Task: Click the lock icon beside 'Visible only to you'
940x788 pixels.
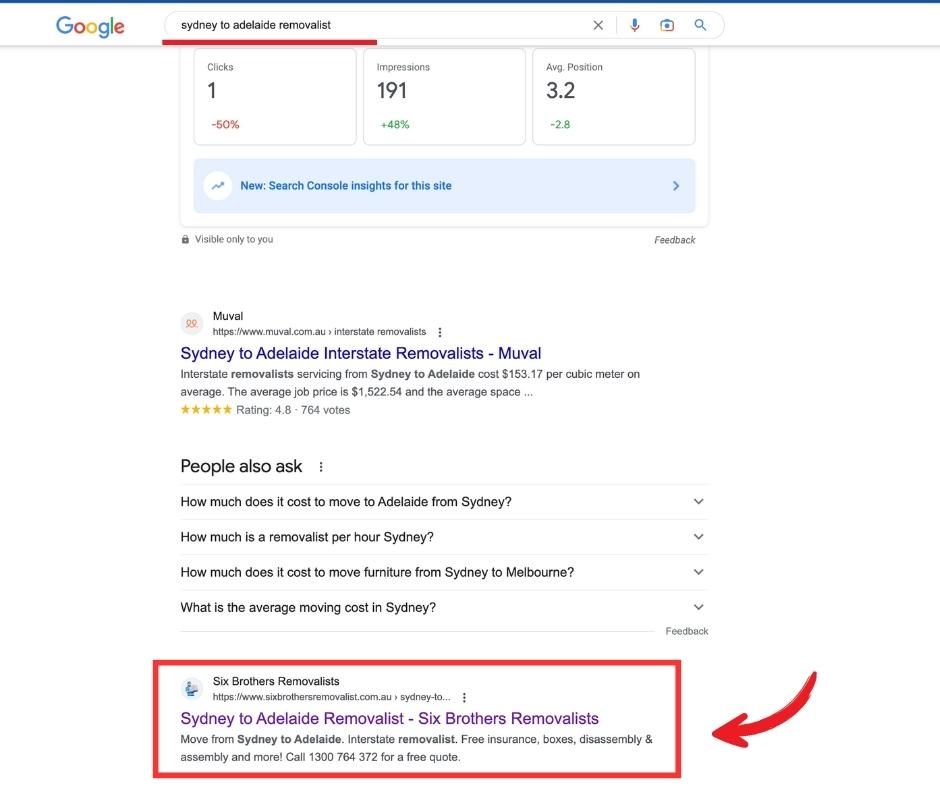Action: click(185, 239)
